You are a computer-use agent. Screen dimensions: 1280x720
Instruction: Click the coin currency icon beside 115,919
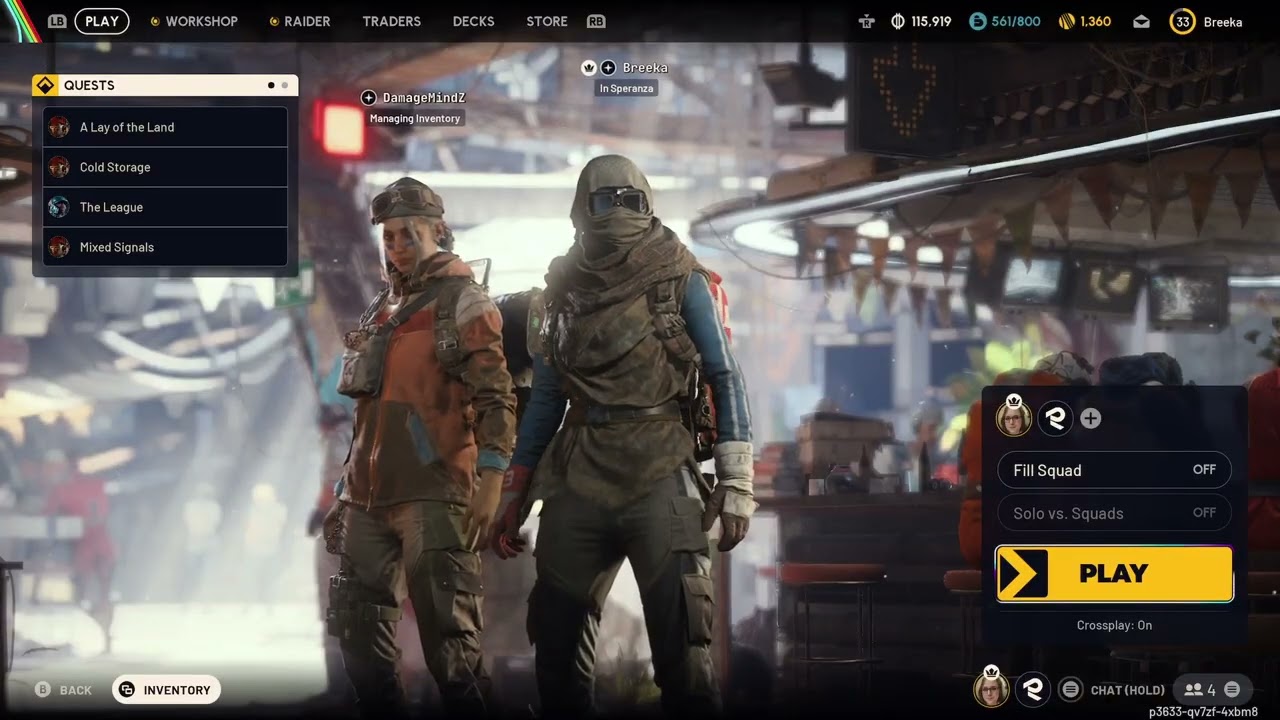pyautogui.click(x=898, y=21)
